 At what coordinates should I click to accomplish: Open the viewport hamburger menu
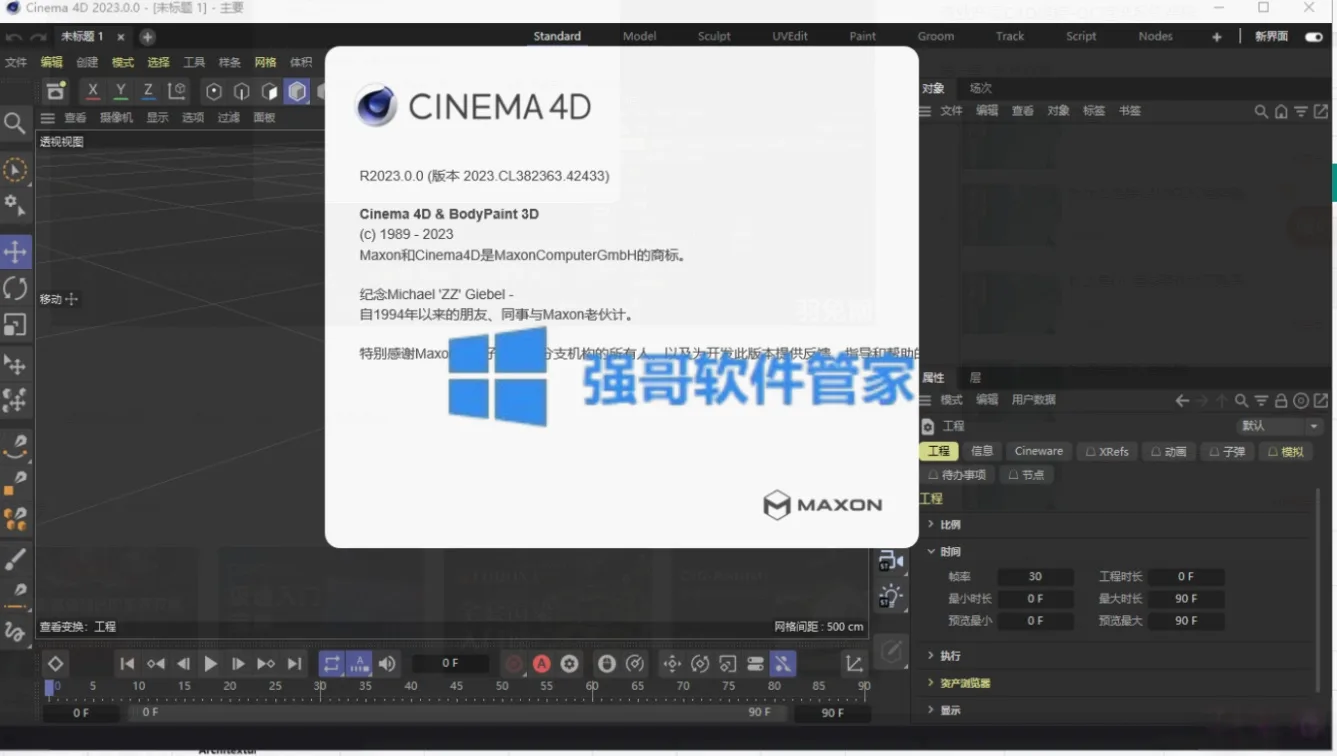point(47,117)
